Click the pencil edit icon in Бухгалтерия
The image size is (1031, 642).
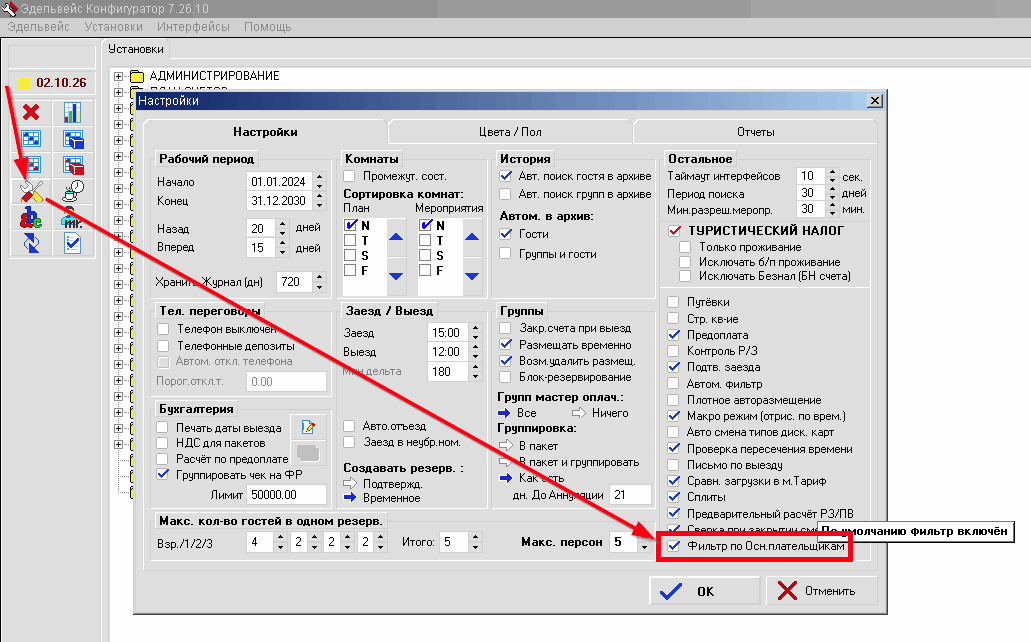coord(308,428)
